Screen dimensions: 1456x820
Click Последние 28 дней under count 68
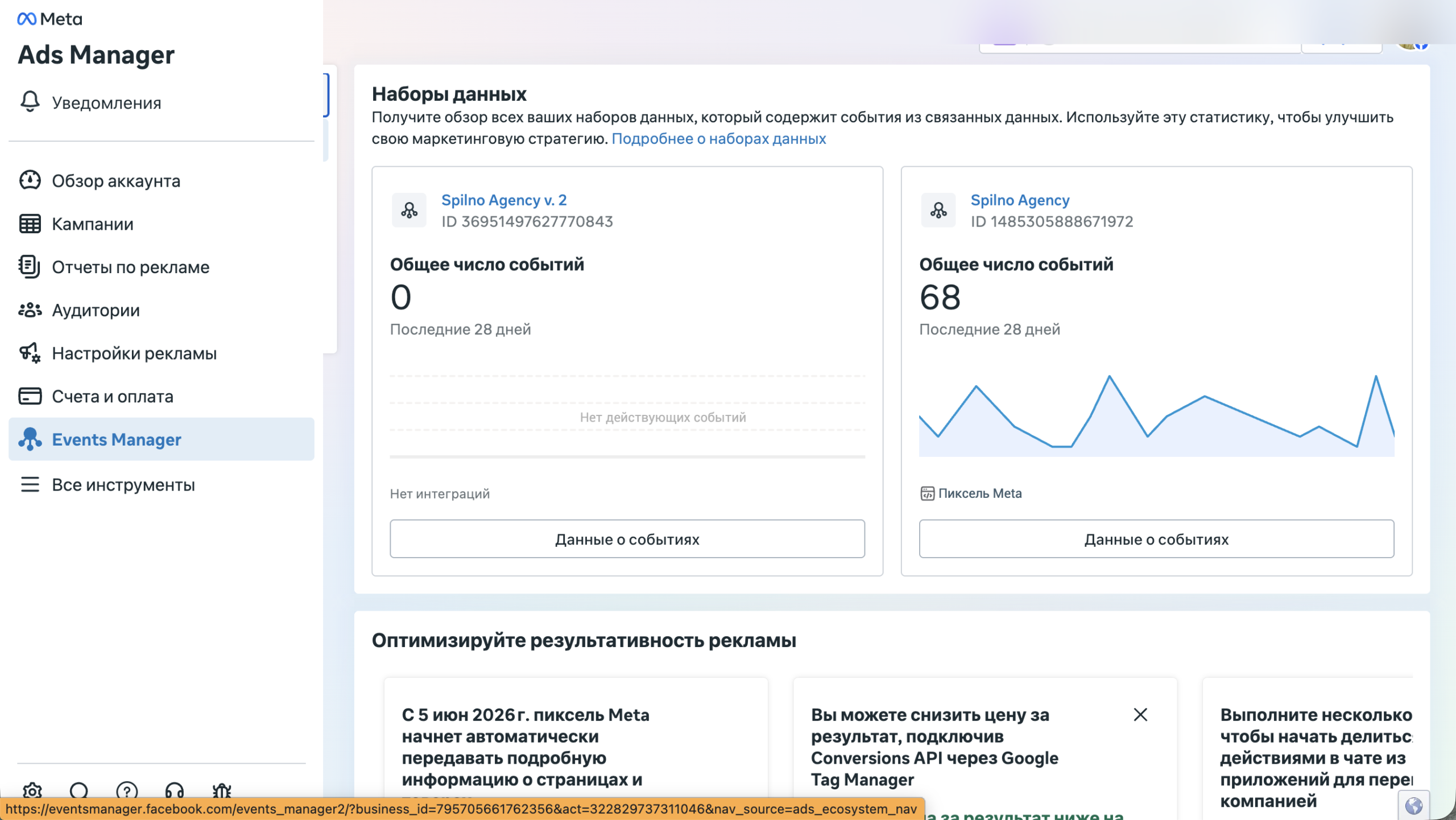pos(990,329)
